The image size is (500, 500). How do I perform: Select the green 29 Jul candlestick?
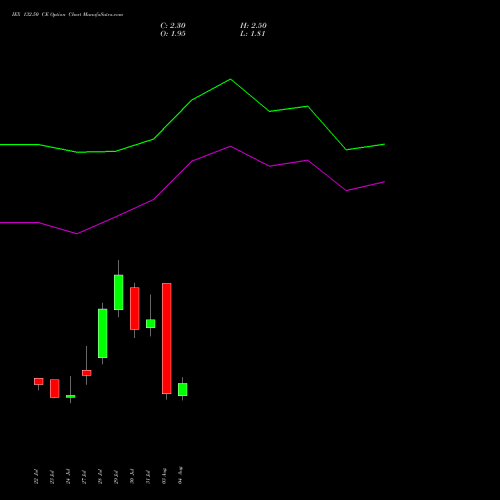tap(119, 292)
